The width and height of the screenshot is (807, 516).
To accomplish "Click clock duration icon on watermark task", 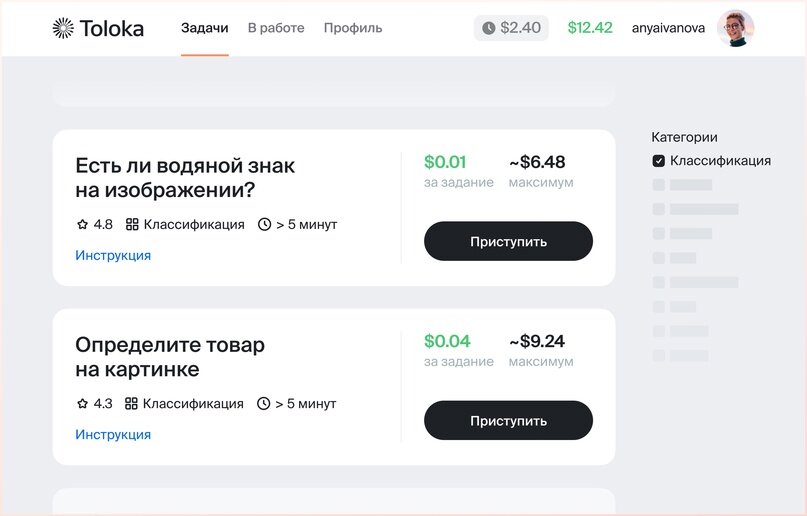I will point(264,225).
